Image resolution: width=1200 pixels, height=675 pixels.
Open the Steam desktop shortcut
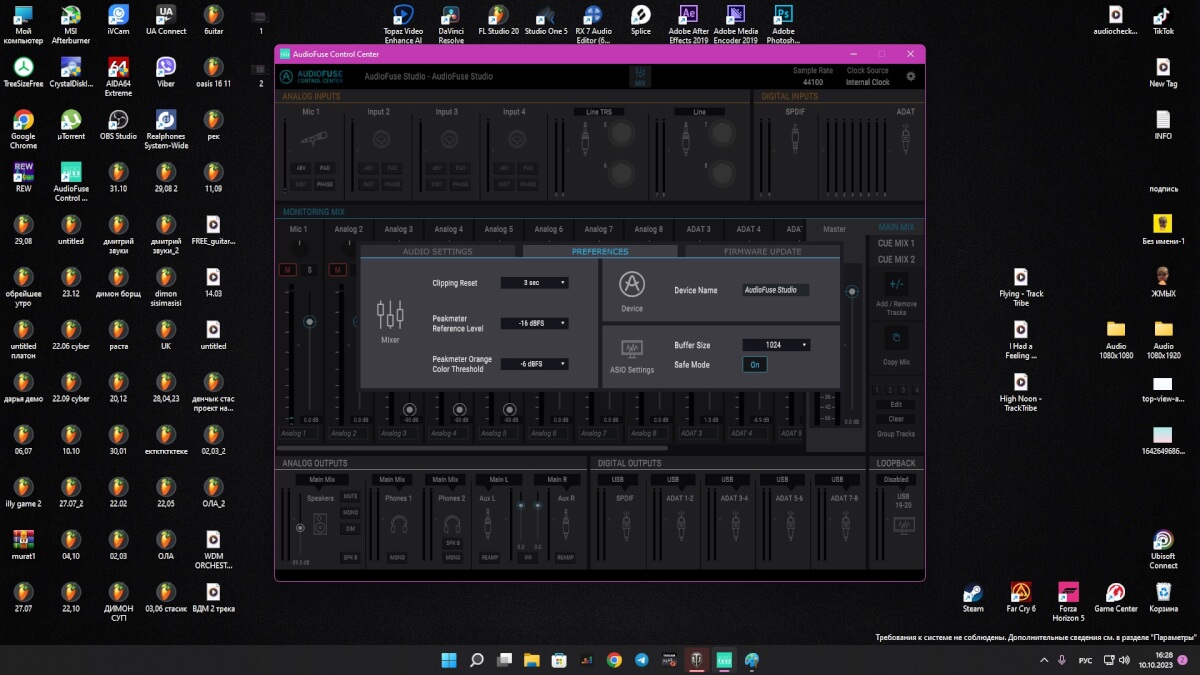pyautogui.click(x=972, y=596)
